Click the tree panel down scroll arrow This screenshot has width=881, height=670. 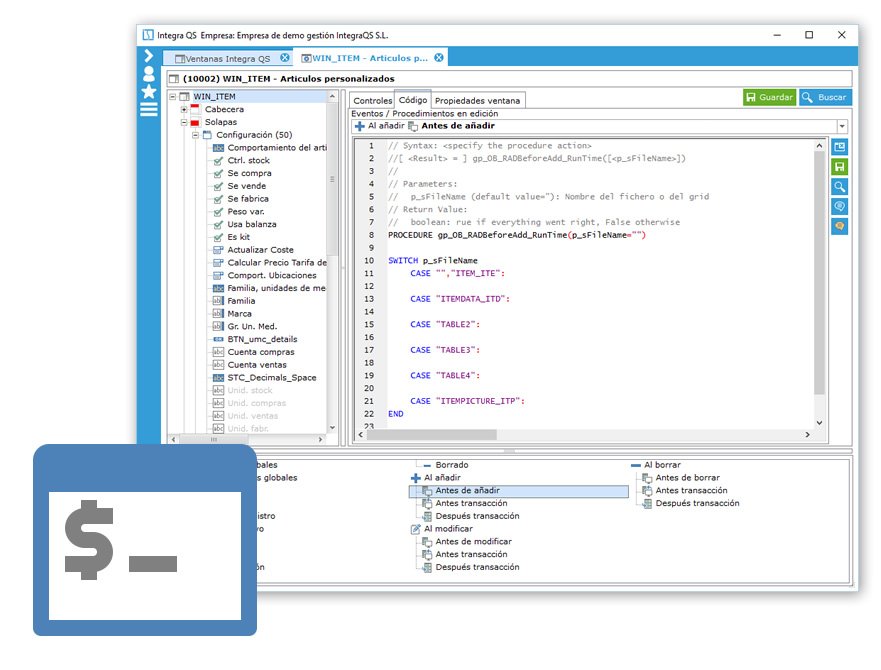point(332,428)
